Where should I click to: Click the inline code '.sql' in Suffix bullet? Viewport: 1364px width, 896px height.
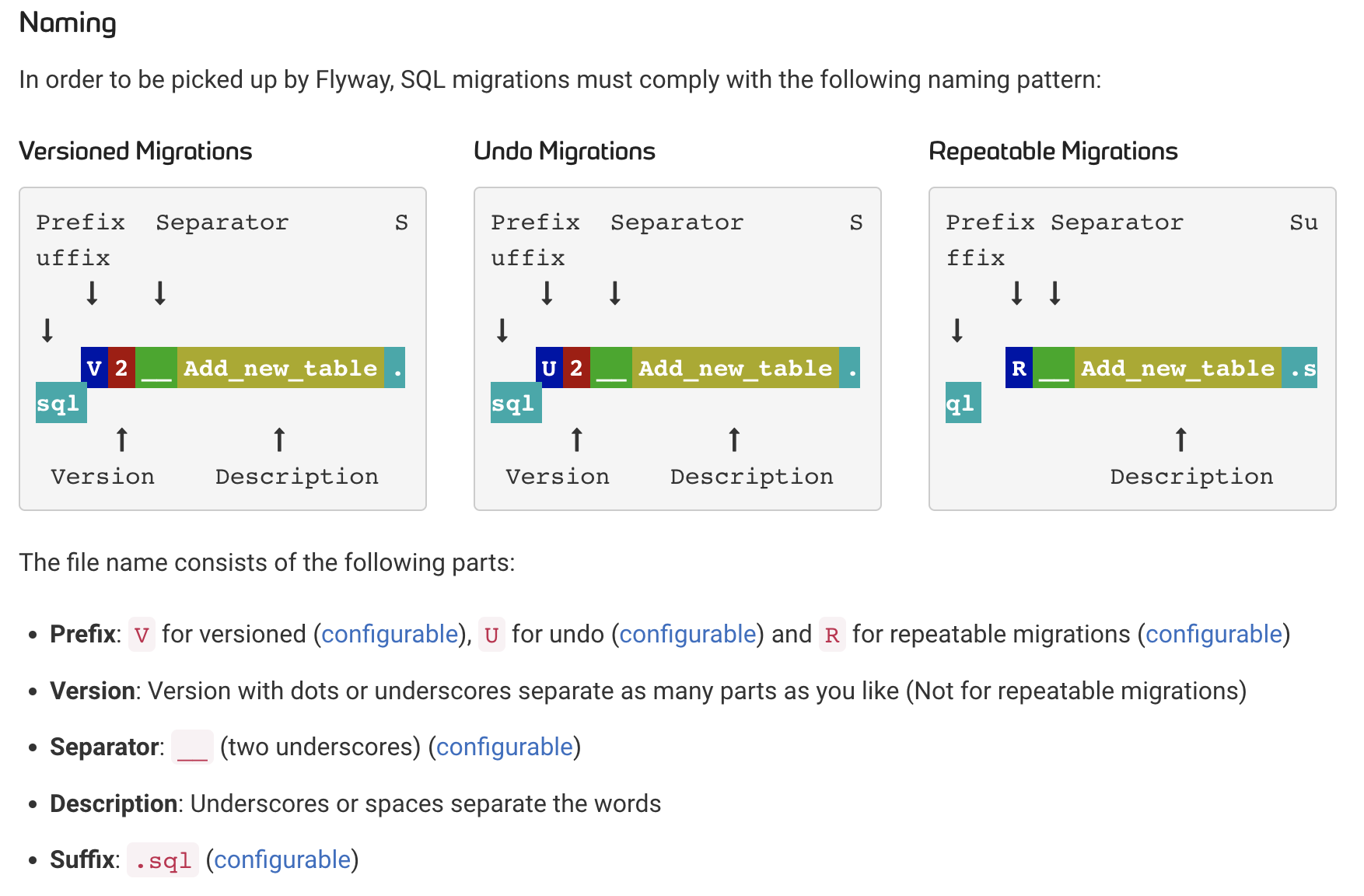click(163, 860)
